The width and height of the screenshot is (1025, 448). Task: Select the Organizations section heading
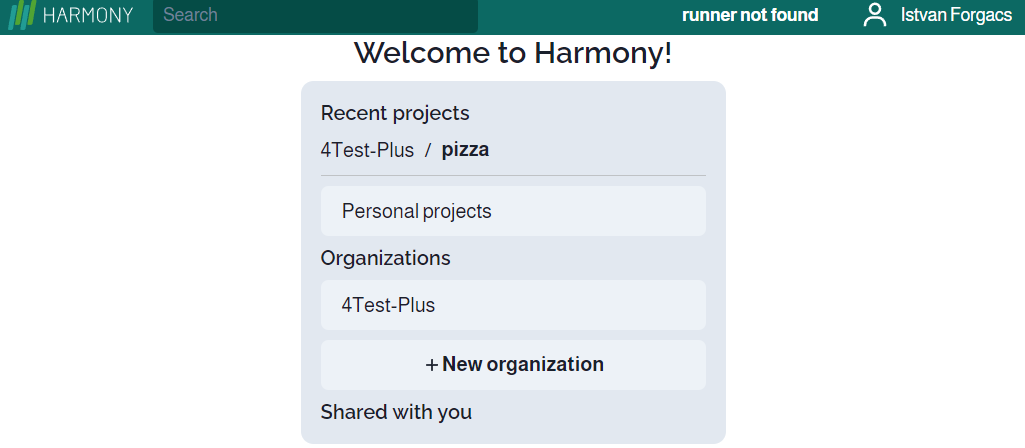385,258
